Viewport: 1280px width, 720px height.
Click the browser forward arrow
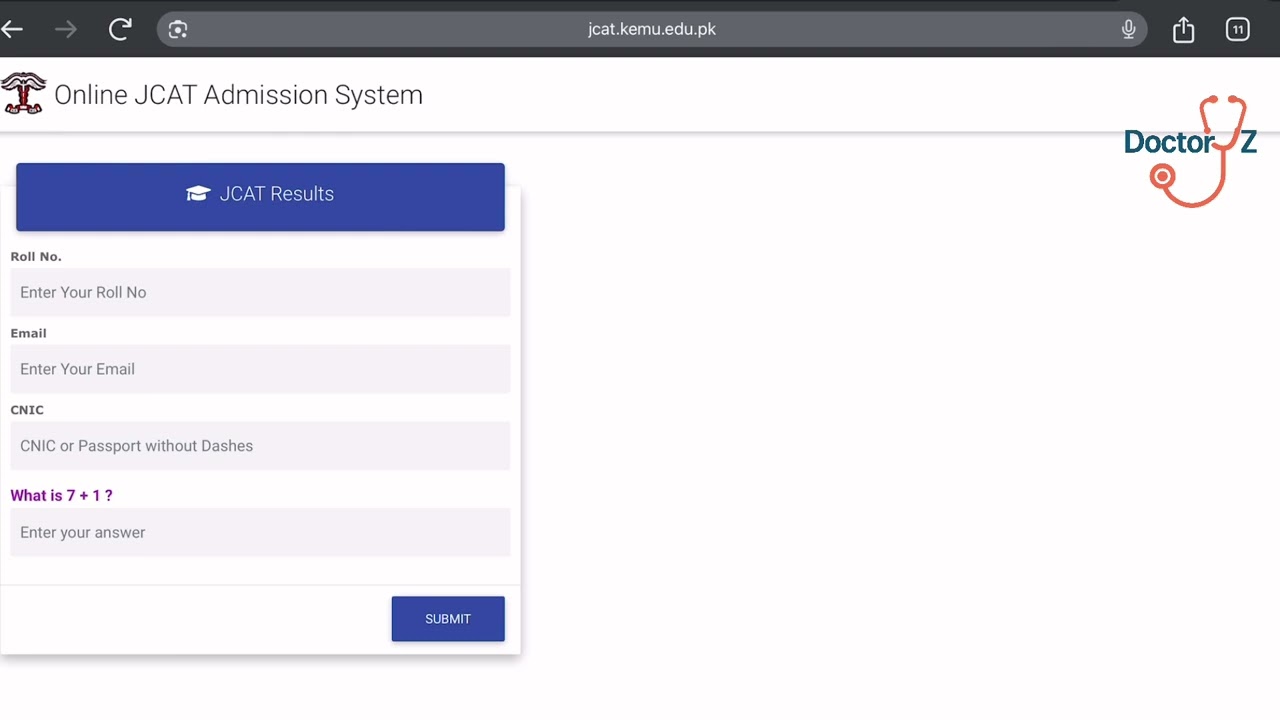tap(66, 29)
